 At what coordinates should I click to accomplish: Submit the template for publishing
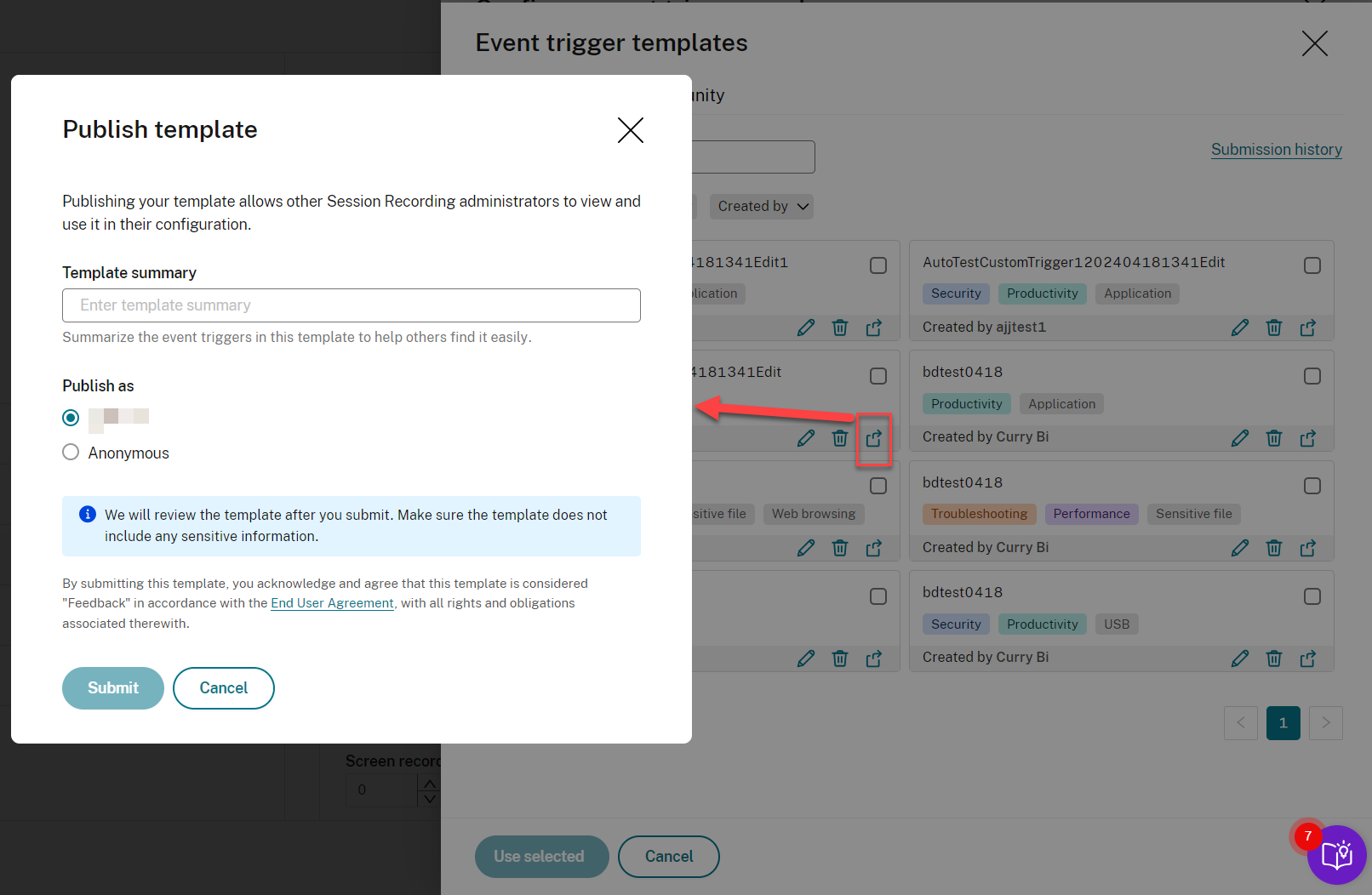click(x=113, y=688)
